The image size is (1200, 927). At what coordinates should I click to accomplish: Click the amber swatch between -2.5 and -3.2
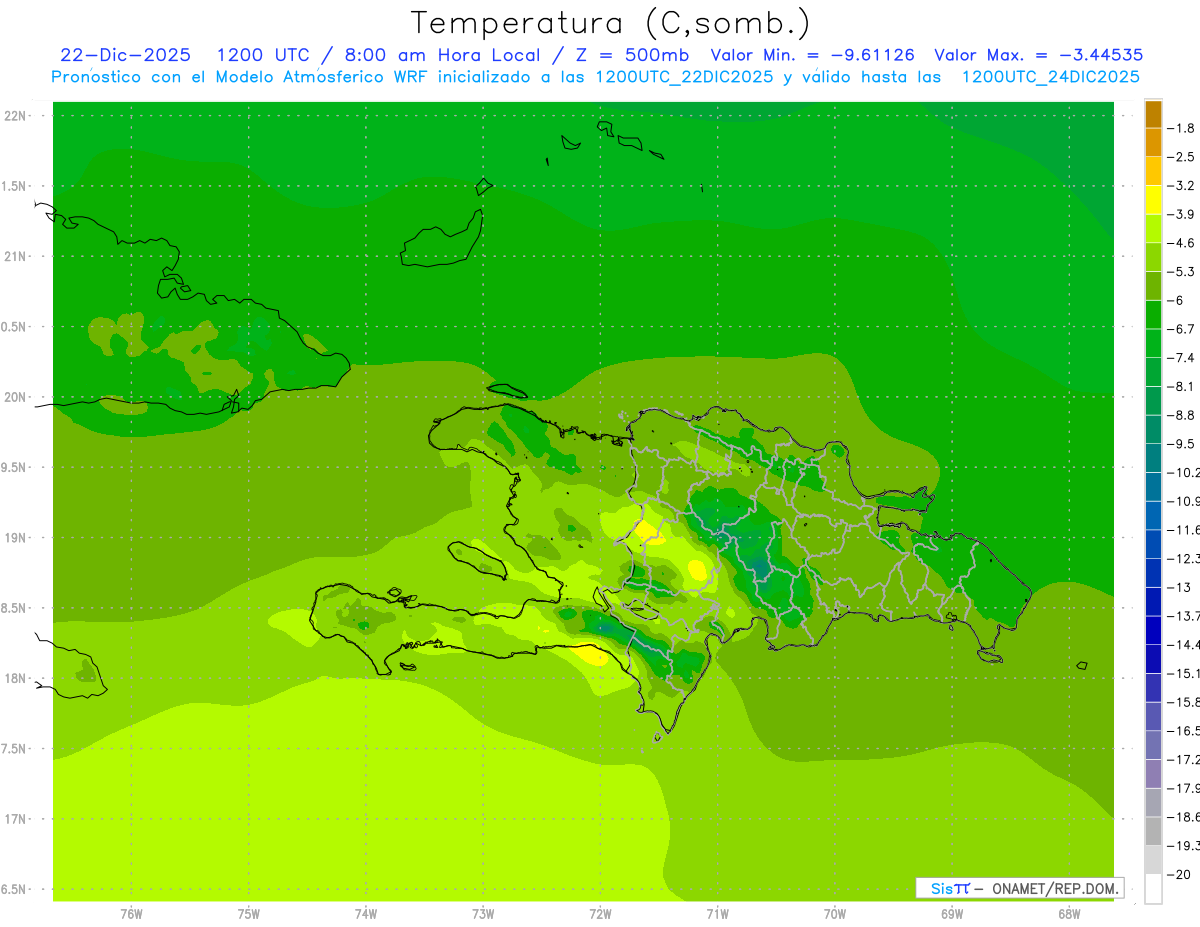point(1154,171)
